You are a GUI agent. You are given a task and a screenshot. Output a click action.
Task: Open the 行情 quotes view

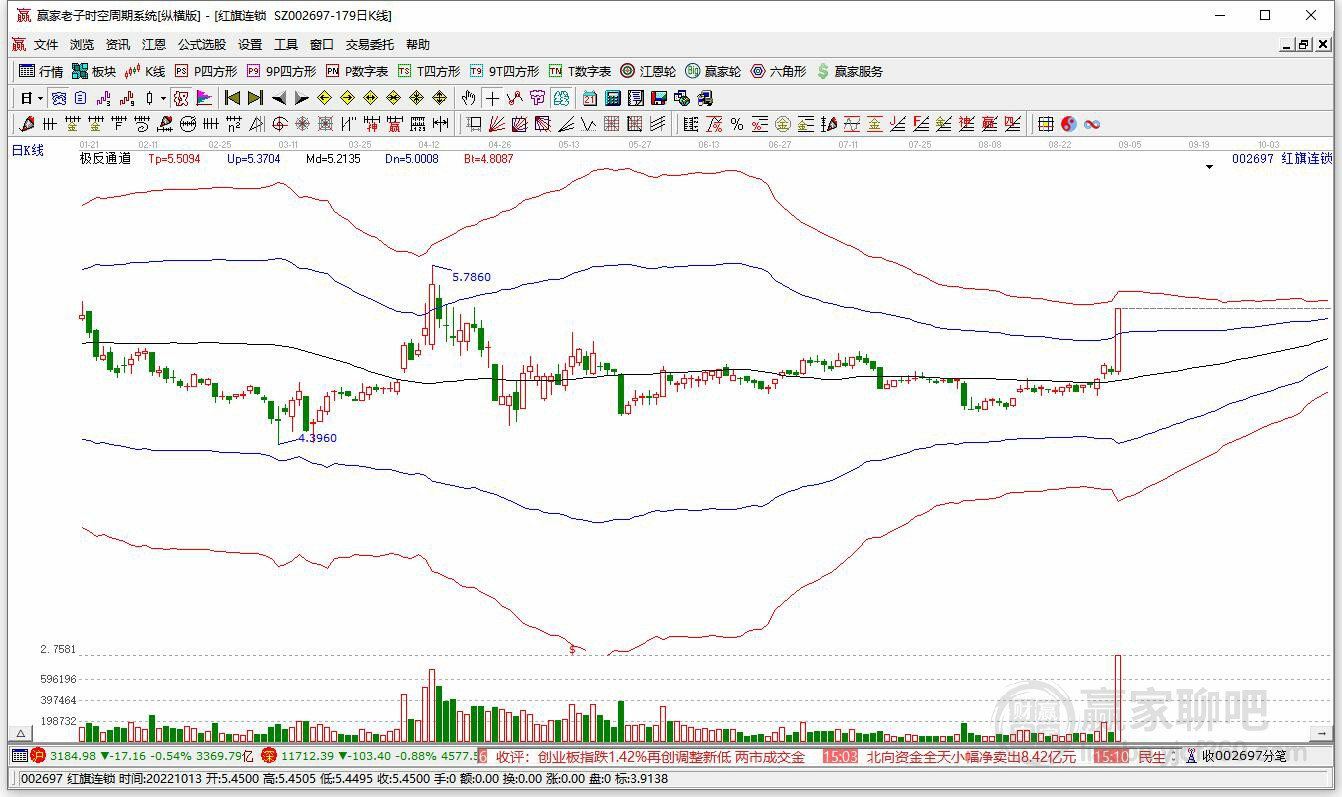tap(42, 71)
